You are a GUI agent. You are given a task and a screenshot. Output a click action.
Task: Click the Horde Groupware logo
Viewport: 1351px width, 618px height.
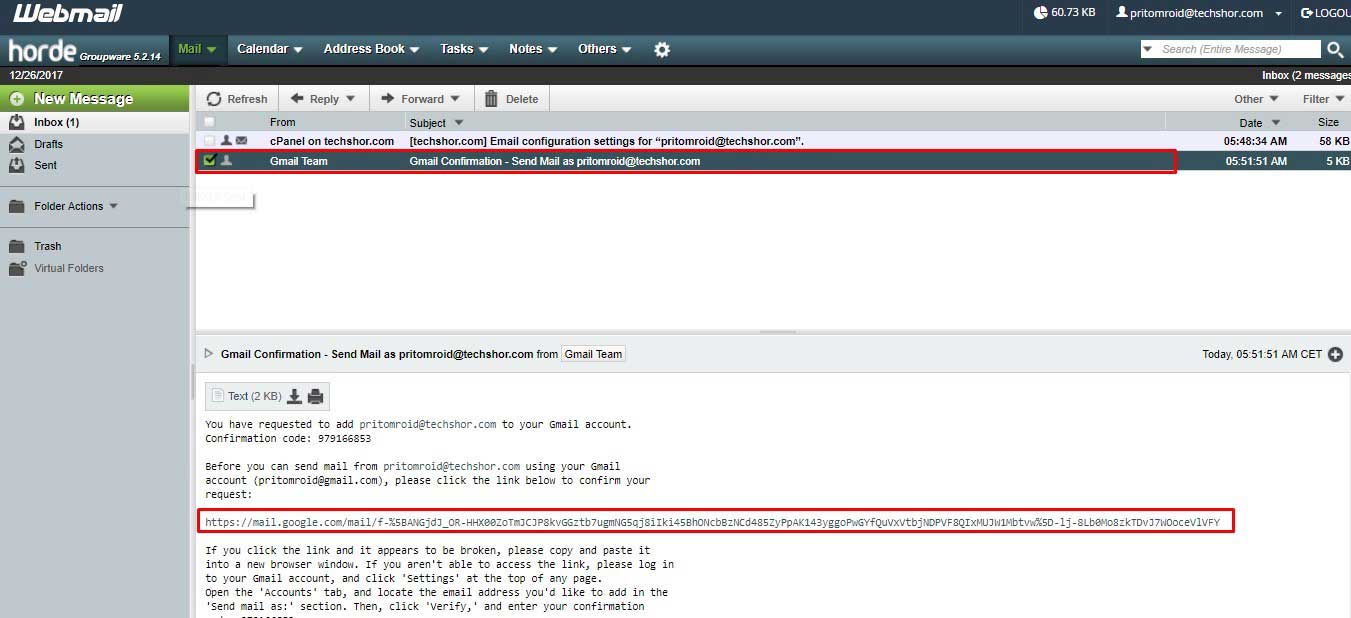pos(84,50)
